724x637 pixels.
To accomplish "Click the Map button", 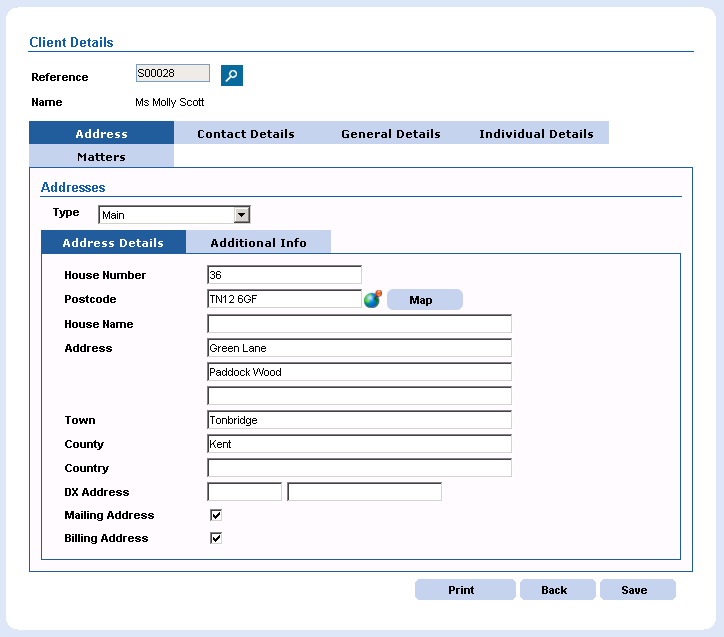I will coord(425,300).
